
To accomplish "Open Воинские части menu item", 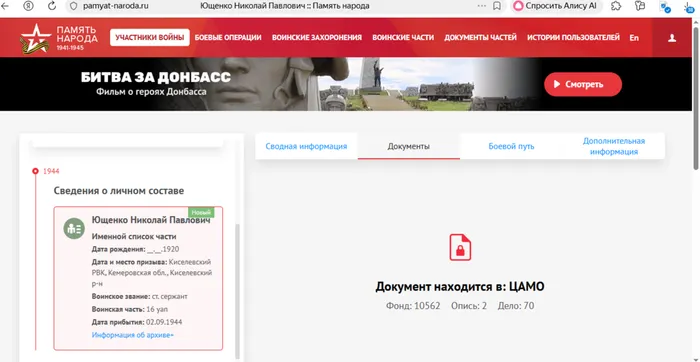I will [403, 38].
